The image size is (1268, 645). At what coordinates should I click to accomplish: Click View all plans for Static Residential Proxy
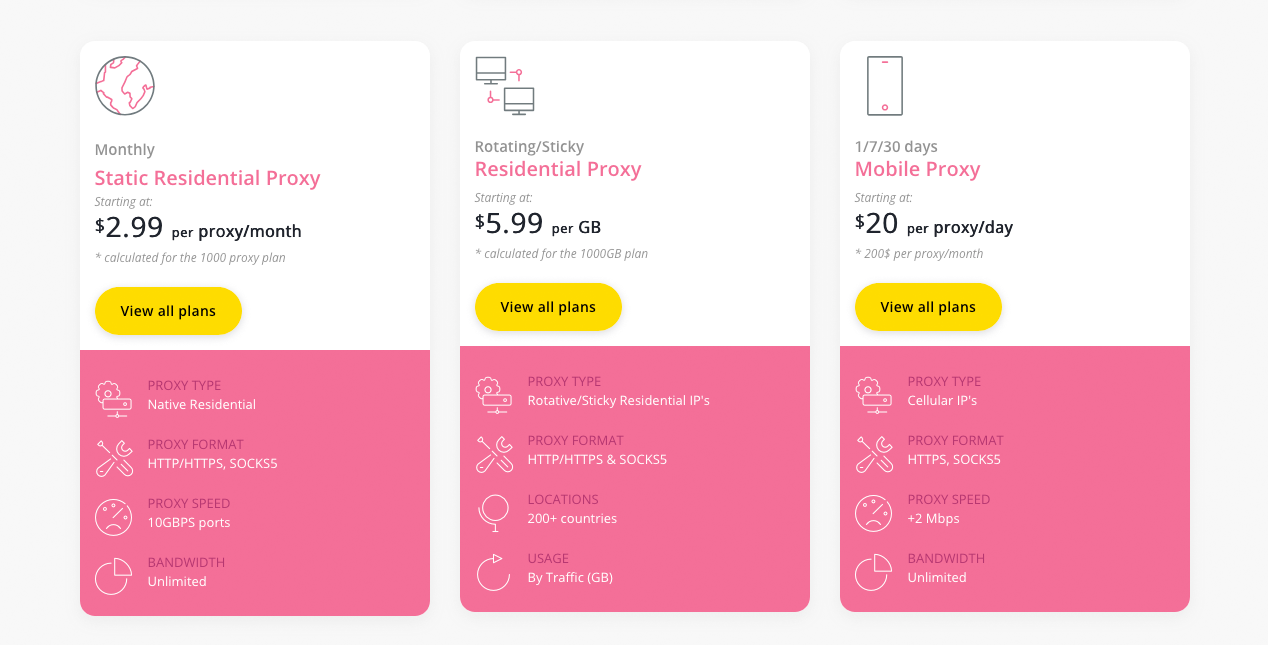pyautogui.click(x=168, y=311)
